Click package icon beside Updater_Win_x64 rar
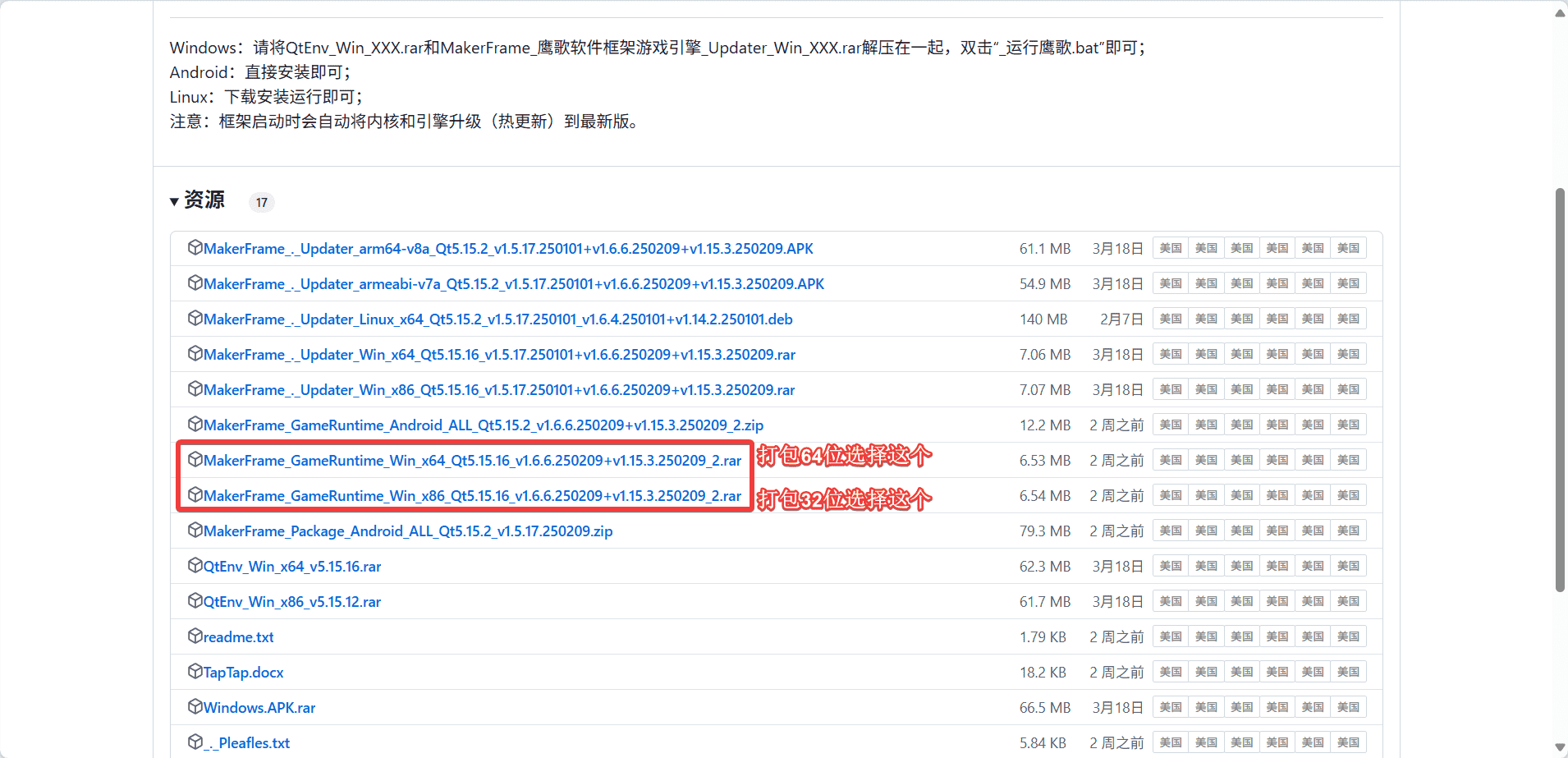Viewport: 1568px width, 758px height. point(195,353)
